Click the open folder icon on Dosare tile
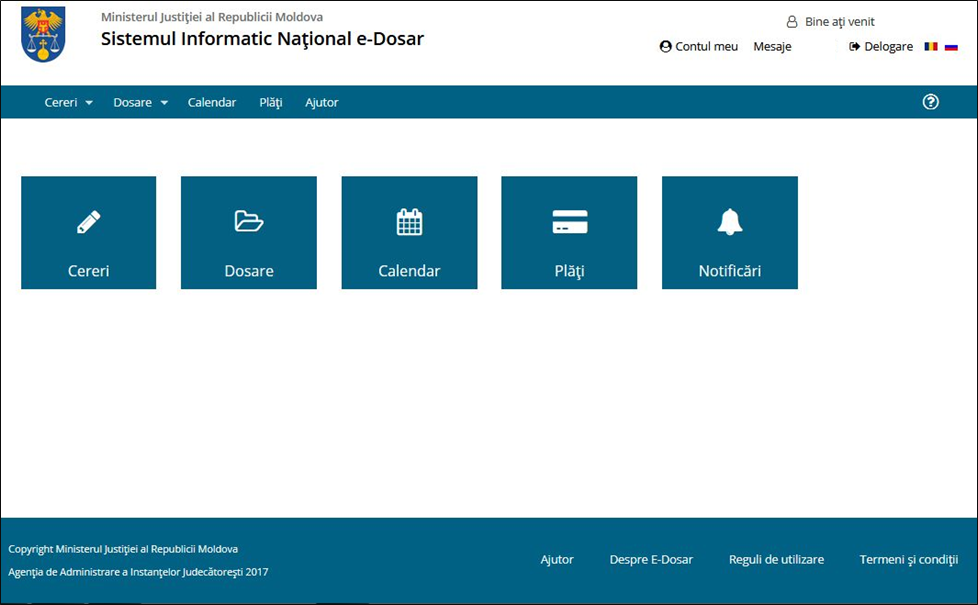Viewport: 978px width, 605px height. click(x=248, y=222)
